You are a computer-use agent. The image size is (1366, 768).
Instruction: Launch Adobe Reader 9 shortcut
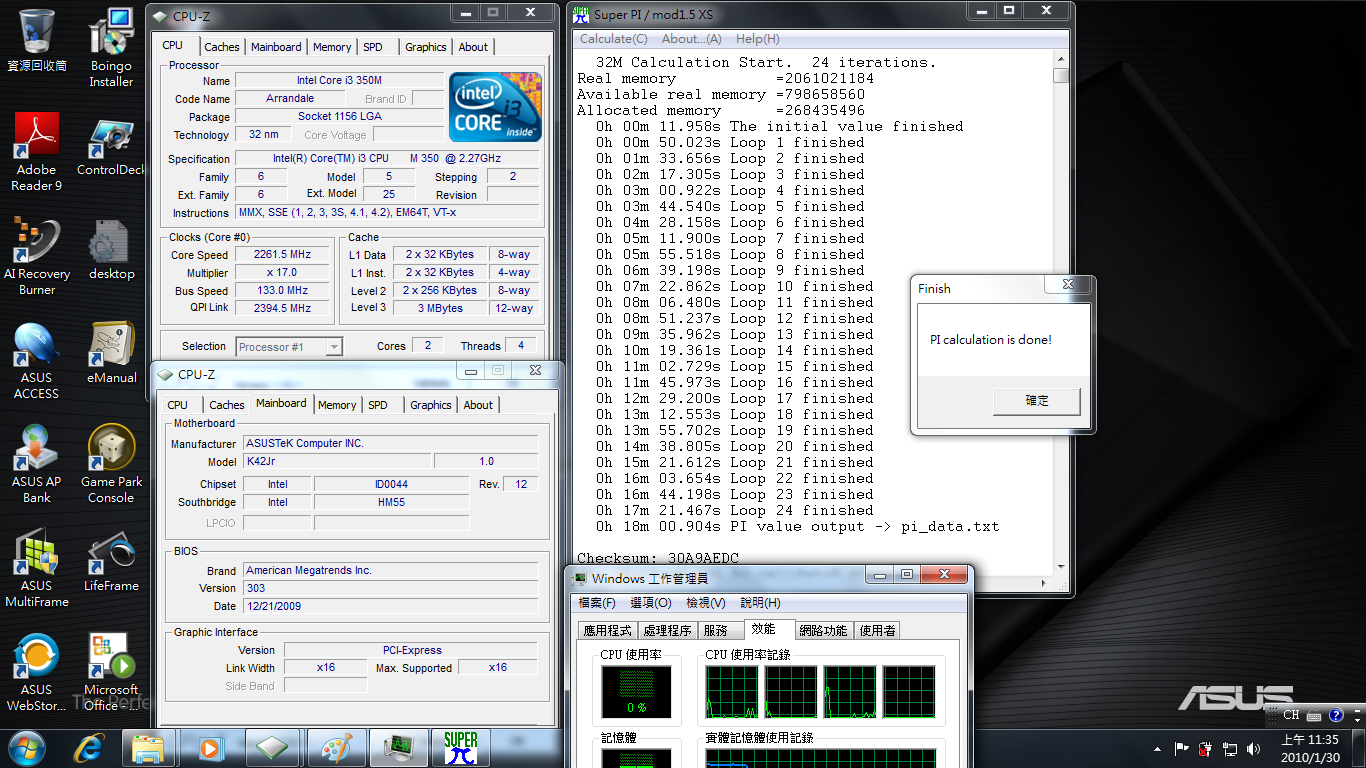click(x=37, y=152)
